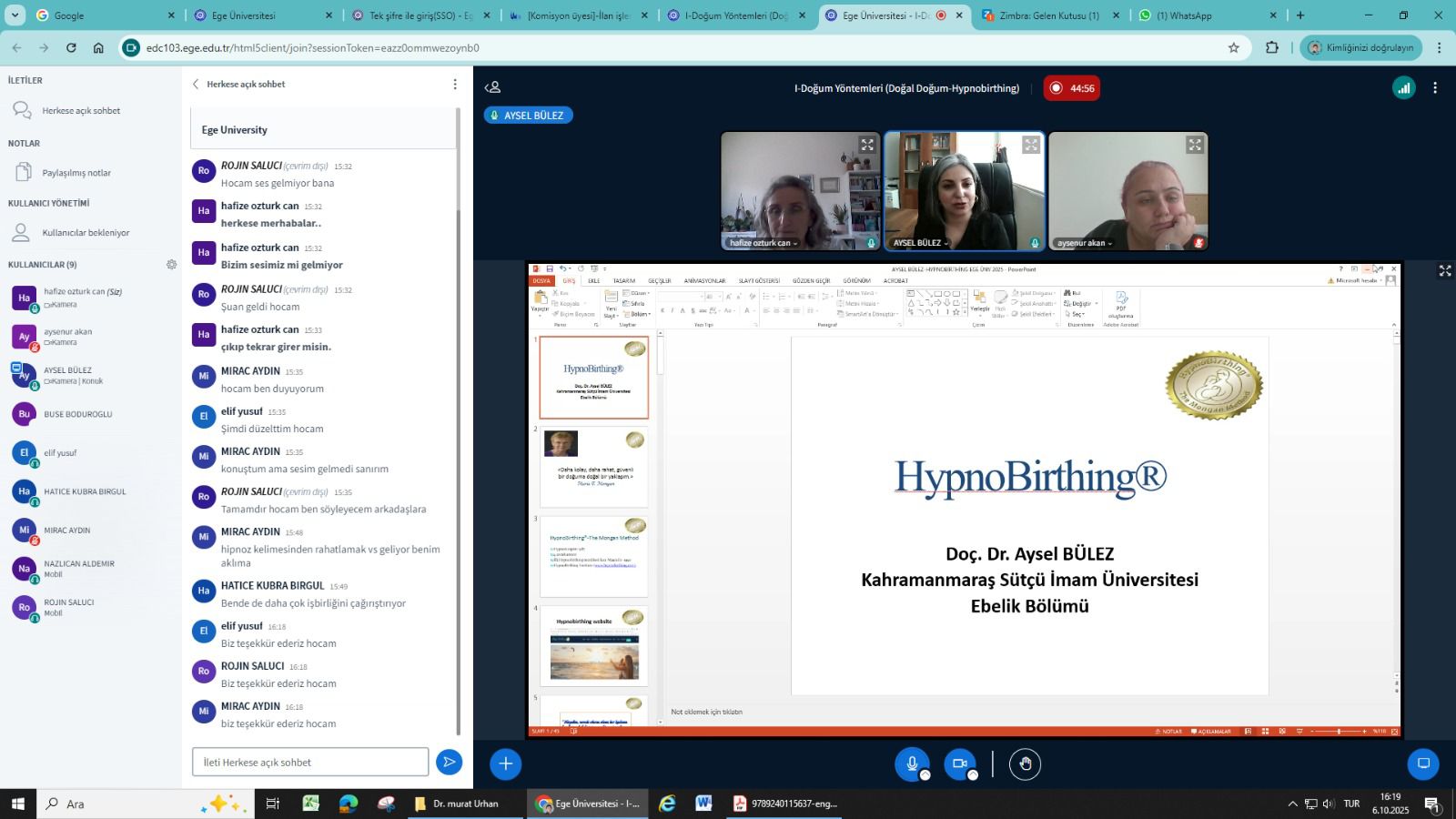Open chat options three-dot menu

455,84
